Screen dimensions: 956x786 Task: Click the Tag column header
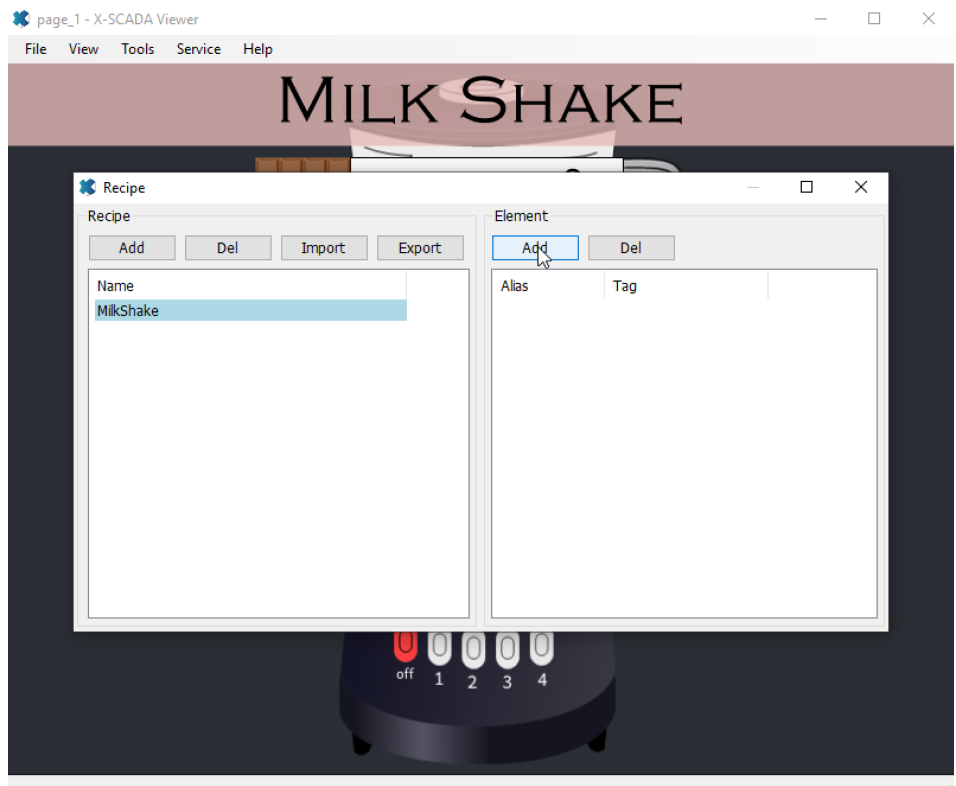tap(687, 286)
